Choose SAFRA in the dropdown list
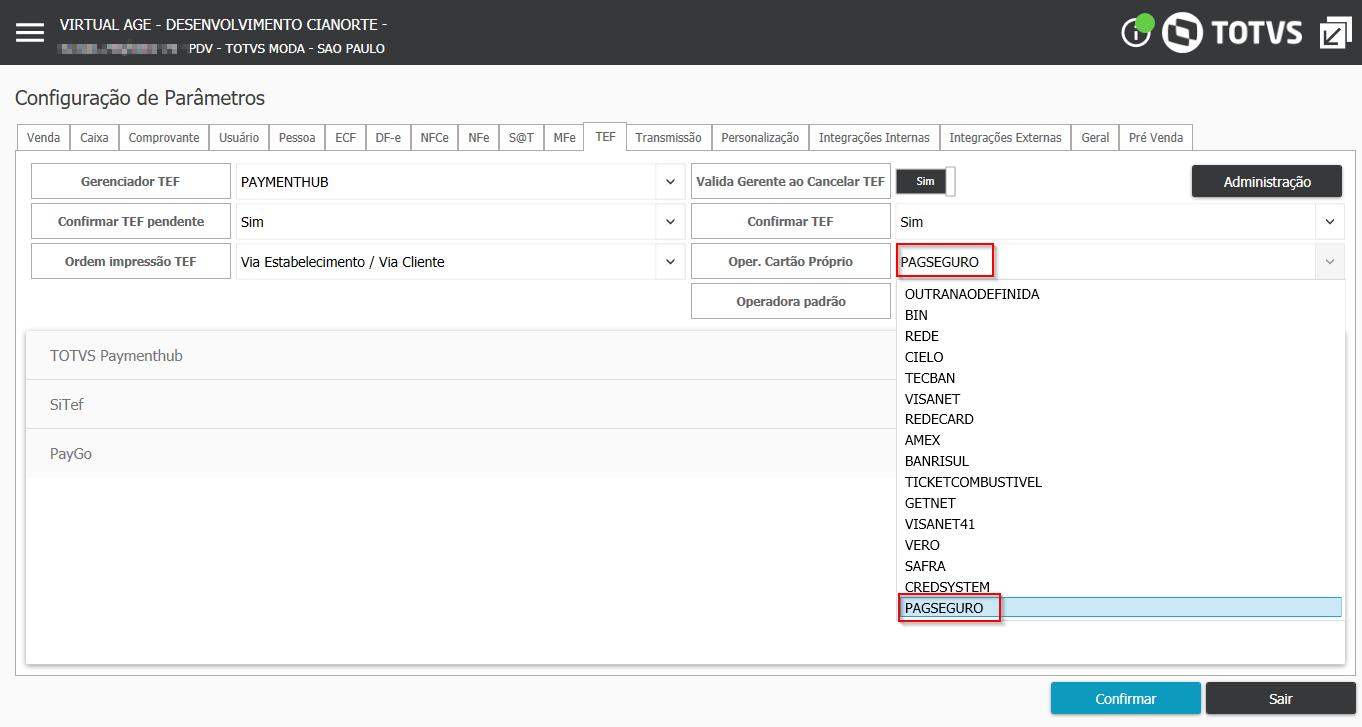This screenshot has width=1362, height=727. click(1120, 566)
